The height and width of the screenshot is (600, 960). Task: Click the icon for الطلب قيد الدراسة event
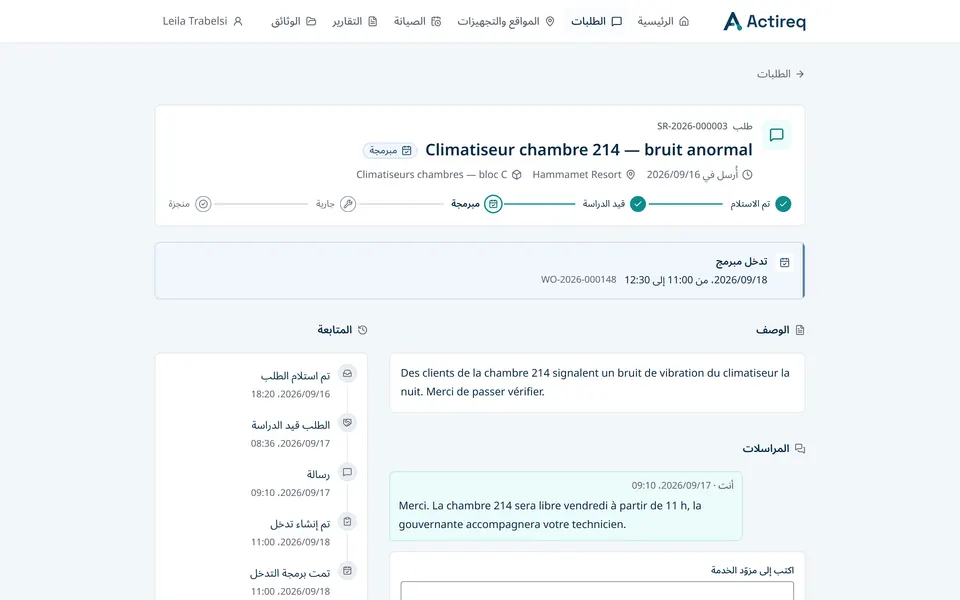click(x=347, y=422)
